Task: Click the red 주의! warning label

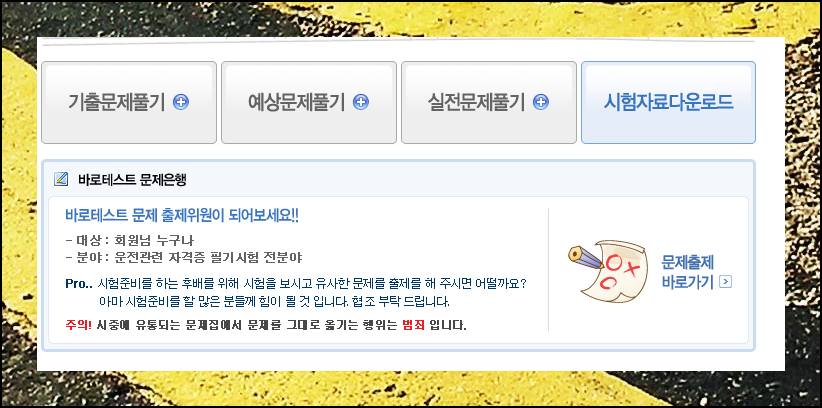Action: [79, 325]
